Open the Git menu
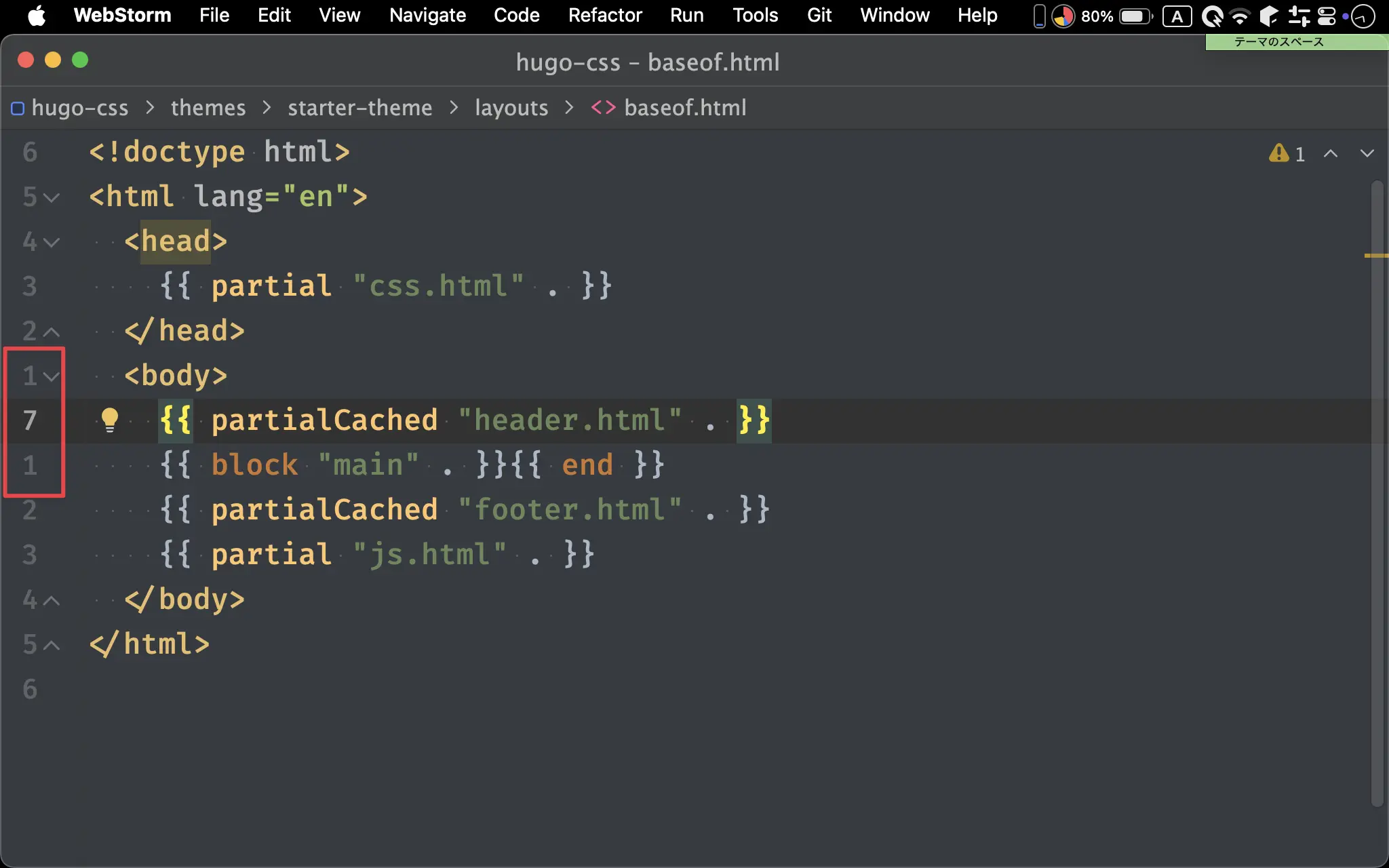Viewport: 1389px width, 868px height. click(818, 16)
